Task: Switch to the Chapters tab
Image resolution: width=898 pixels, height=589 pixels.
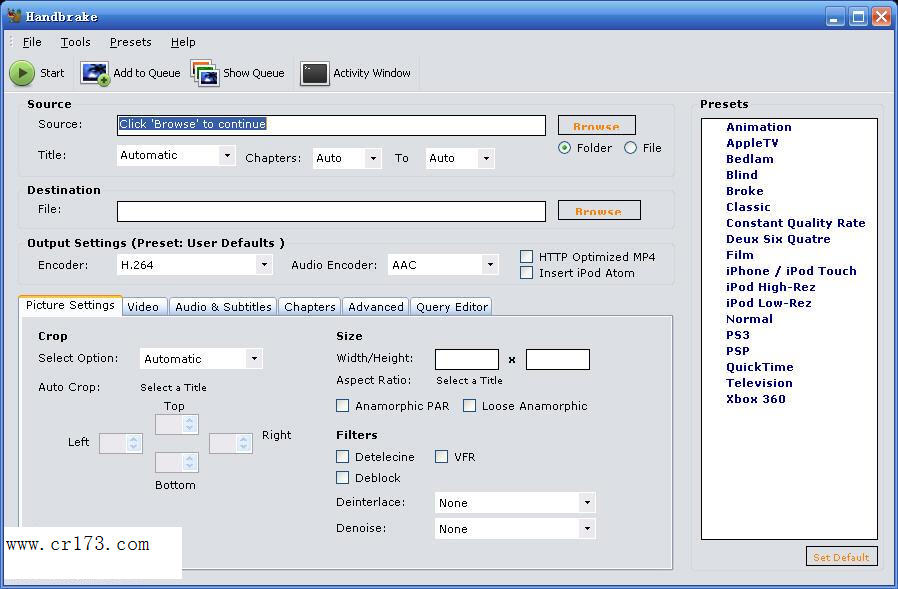Action: [x=310, y=307]
